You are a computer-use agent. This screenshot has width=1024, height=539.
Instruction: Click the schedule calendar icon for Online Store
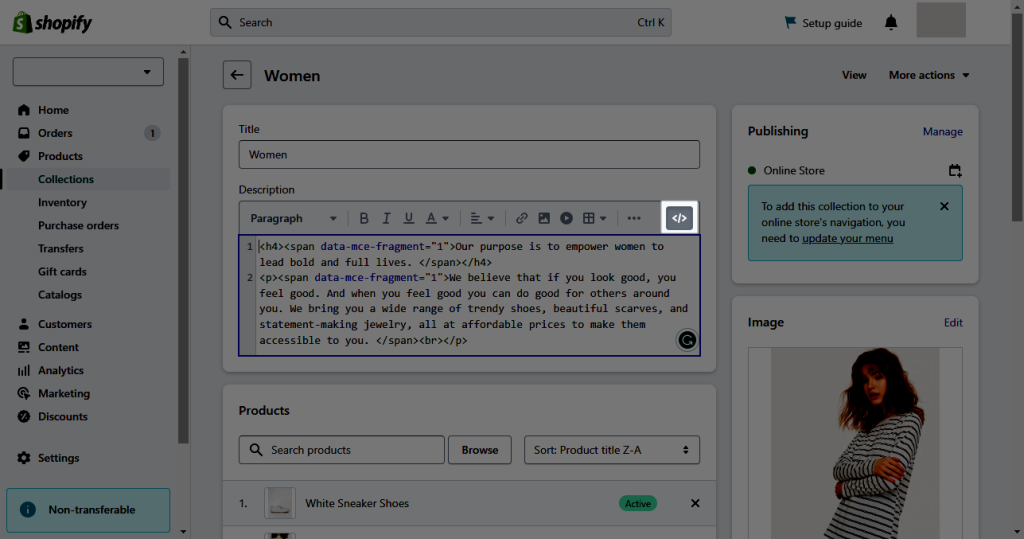(955, 171)
